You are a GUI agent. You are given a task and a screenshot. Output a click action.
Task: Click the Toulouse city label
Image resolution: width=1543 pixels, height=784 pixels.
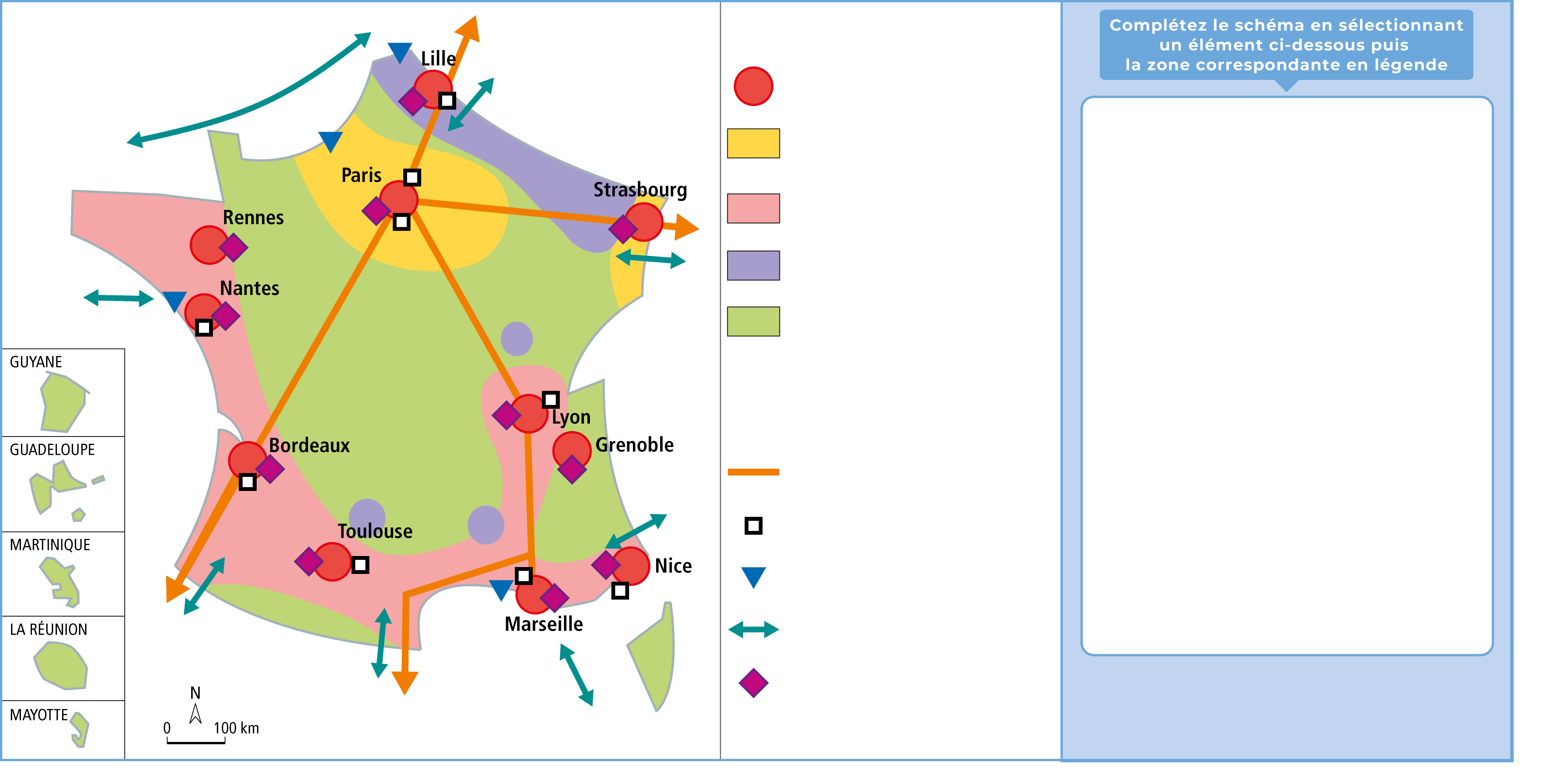[375, 531]
